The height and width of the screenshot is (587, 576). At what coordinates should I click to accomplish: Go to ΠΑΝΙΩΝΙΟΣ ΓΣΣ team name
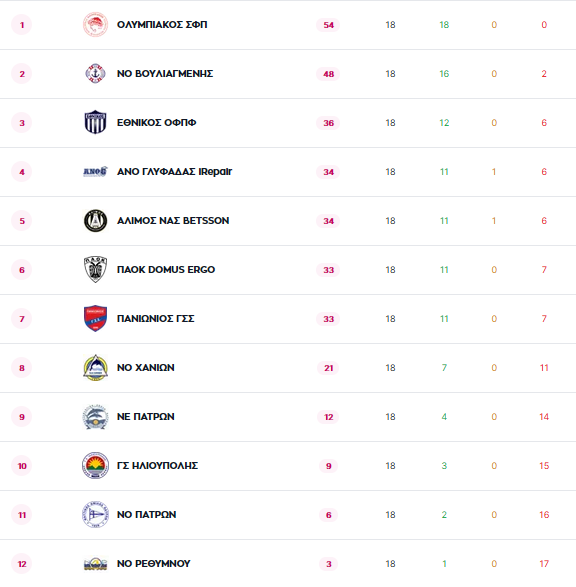coord(155,319)
